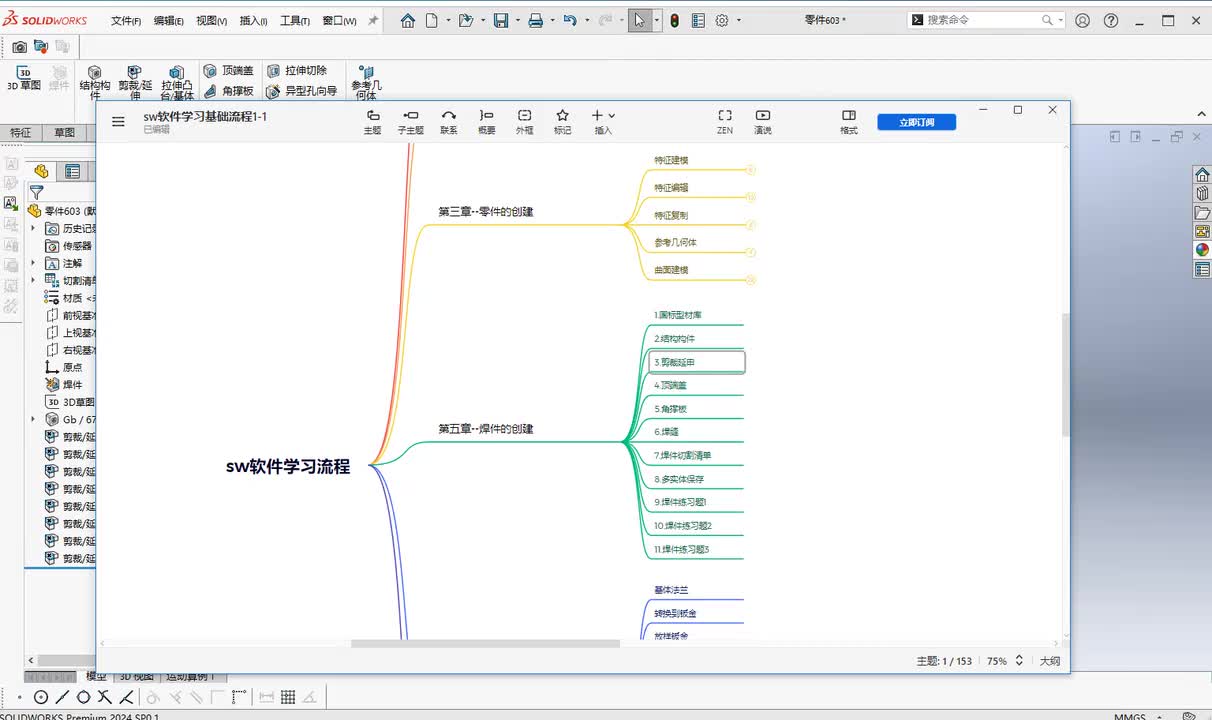Screen dimensions: 1212x720
Task: Click the 搜索命令 search command field
Action: [x=984, y=20]
